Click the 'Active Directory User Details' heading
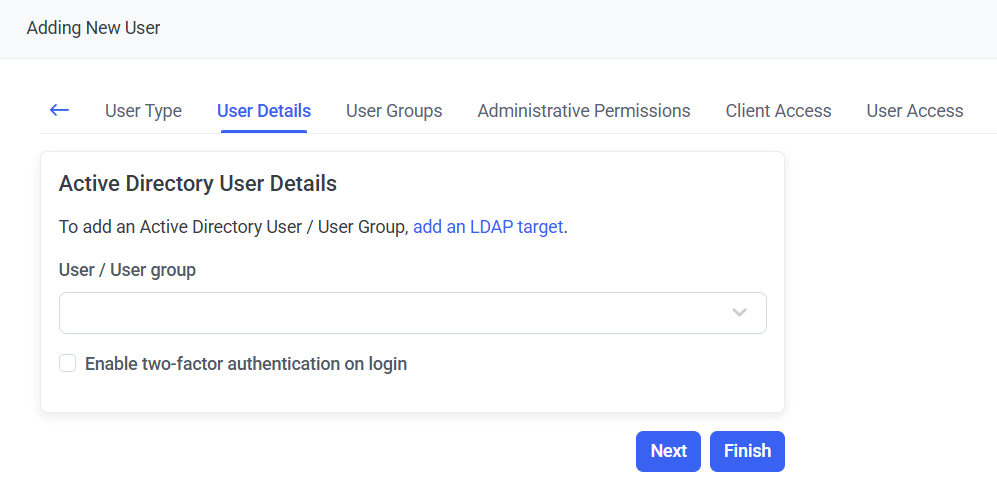Image resolution: width=997 pixels, height=490 pixels. point(198,184)
